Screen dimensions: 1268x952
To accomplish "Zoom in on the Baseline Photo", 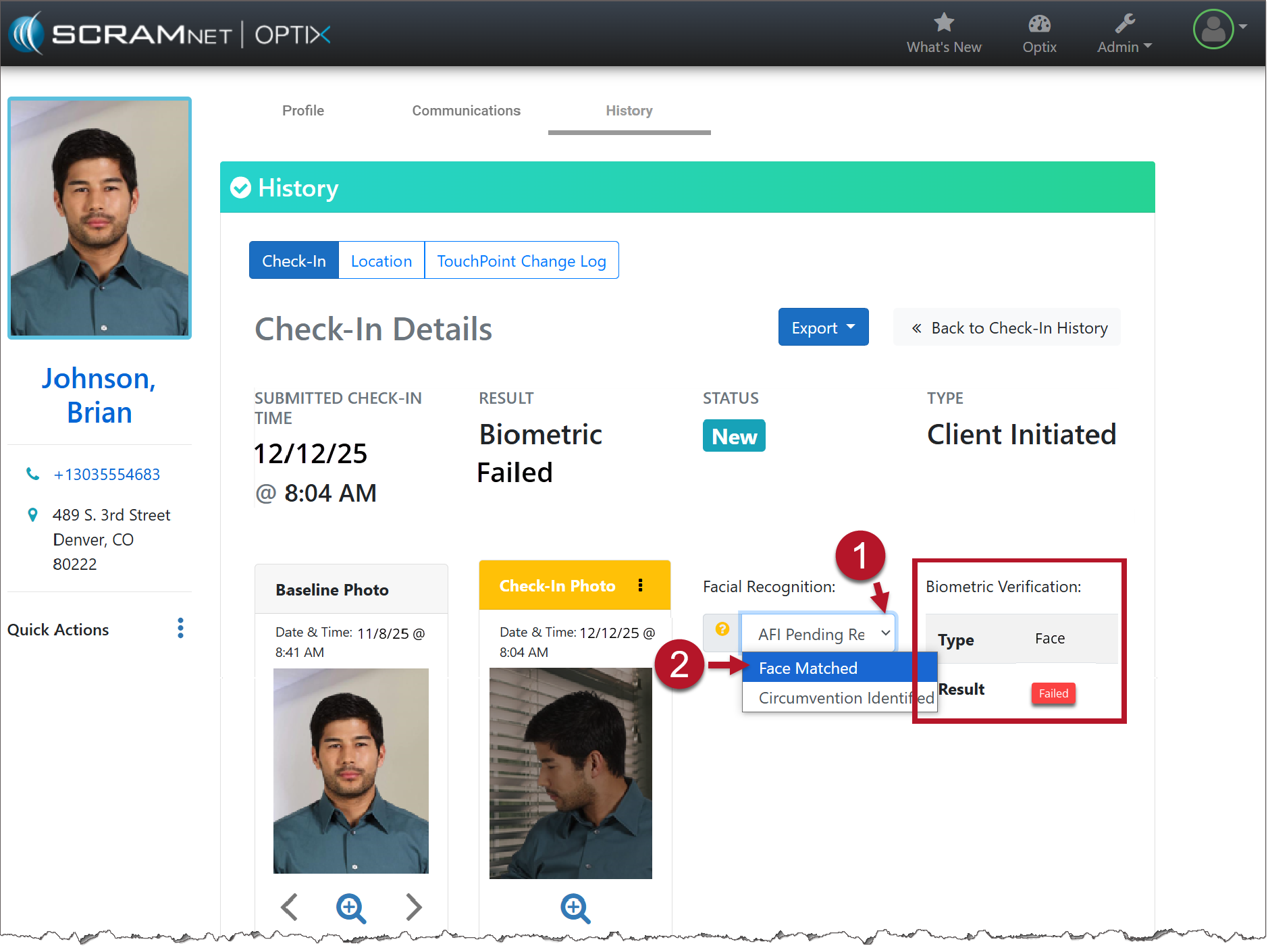I will click(x=351, y=907).
